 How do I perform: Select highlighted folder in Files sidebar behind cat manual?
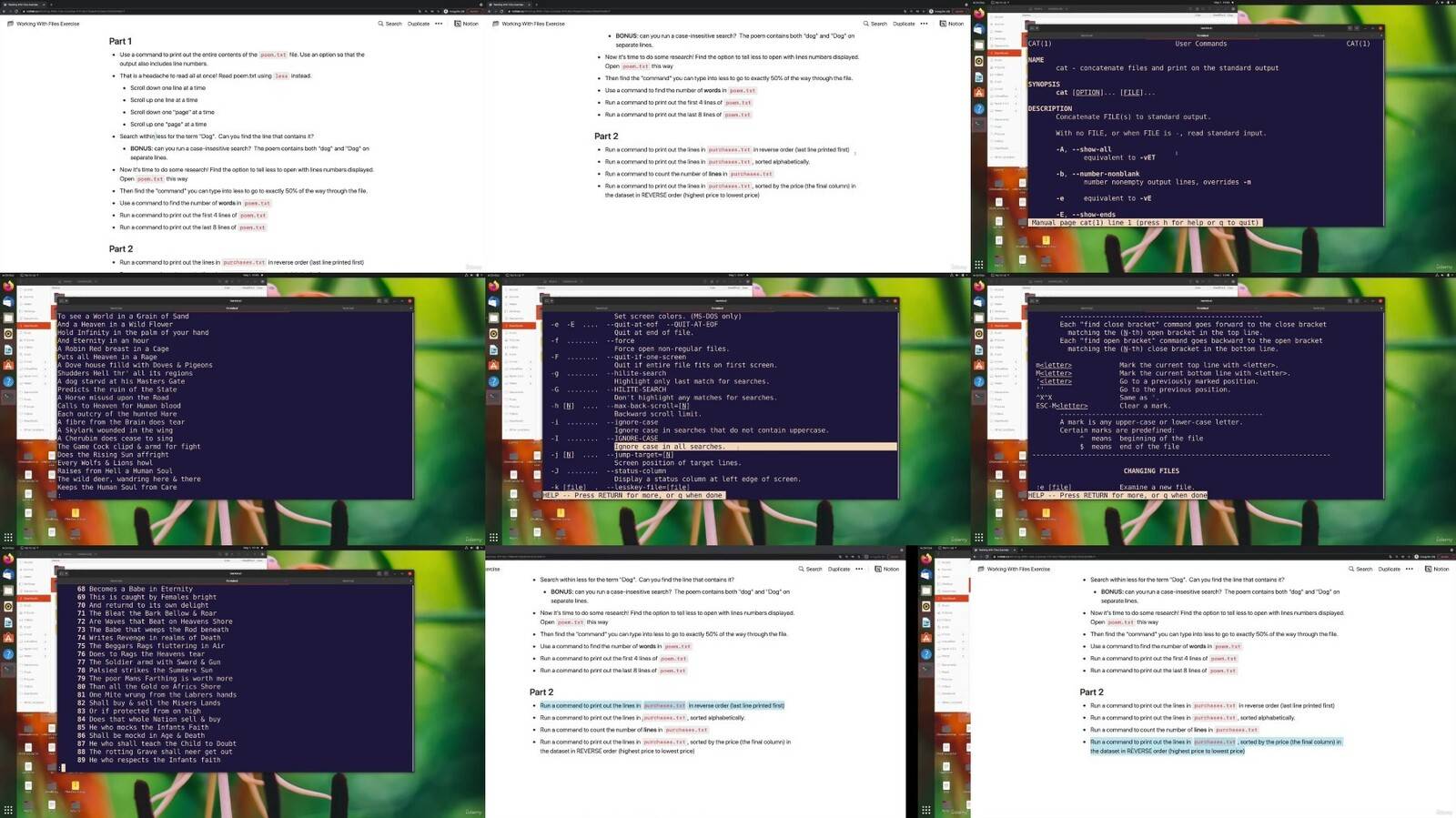pos(1004,53)
